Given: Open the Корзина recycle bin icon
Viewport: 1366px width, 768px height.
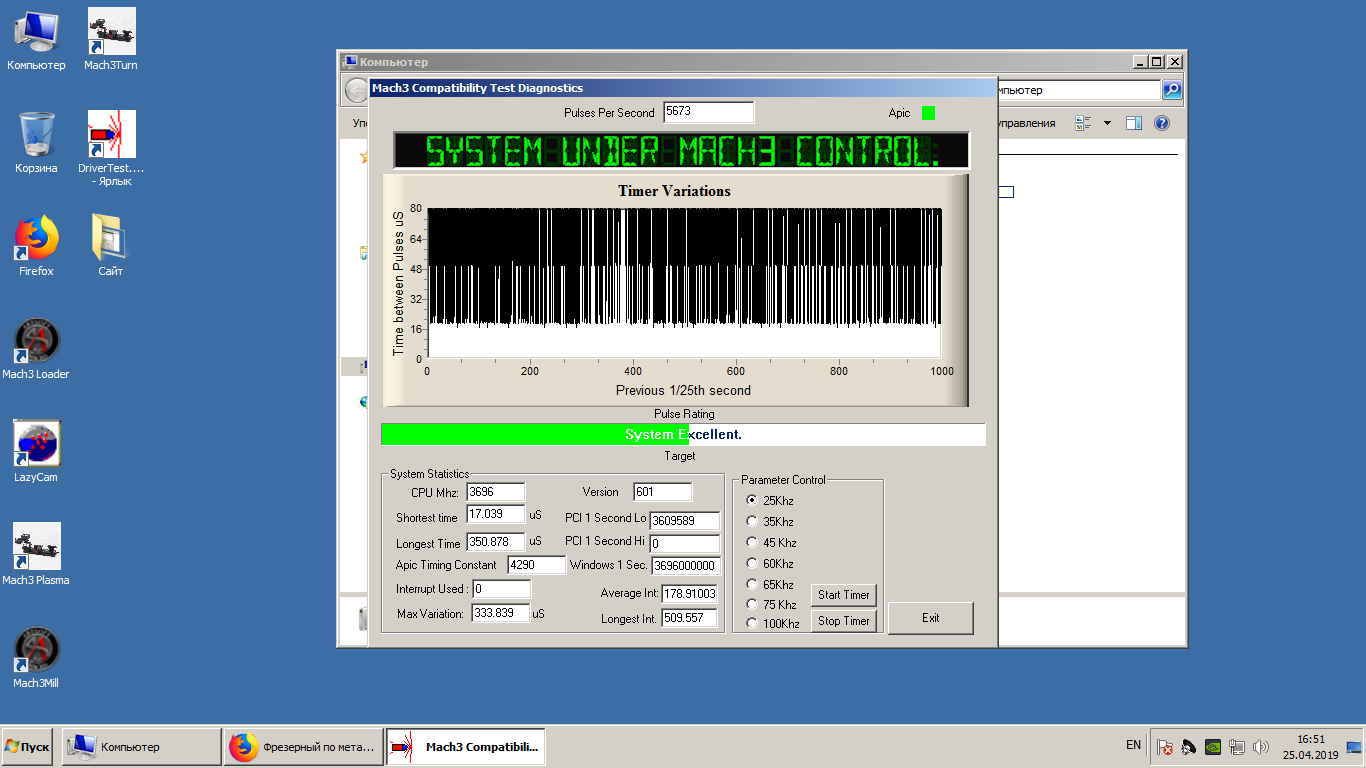Looking at the screenshot, I should [36, 142].
